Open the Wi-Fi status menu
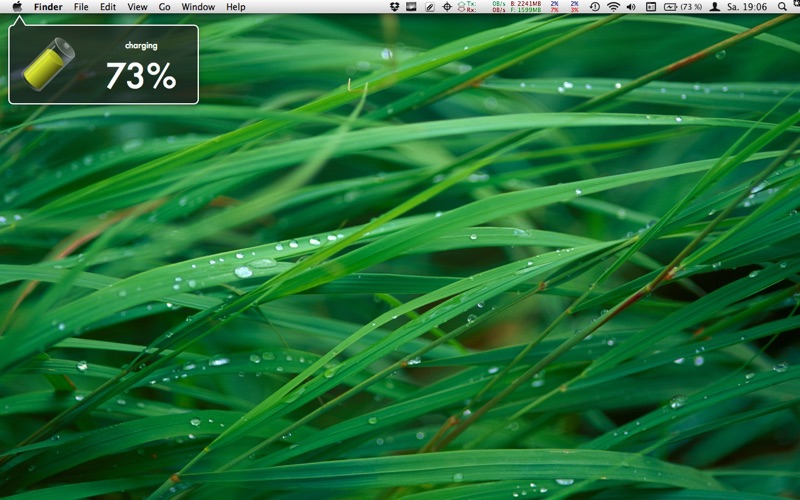 pyautogui.click(x=613, y=7)
